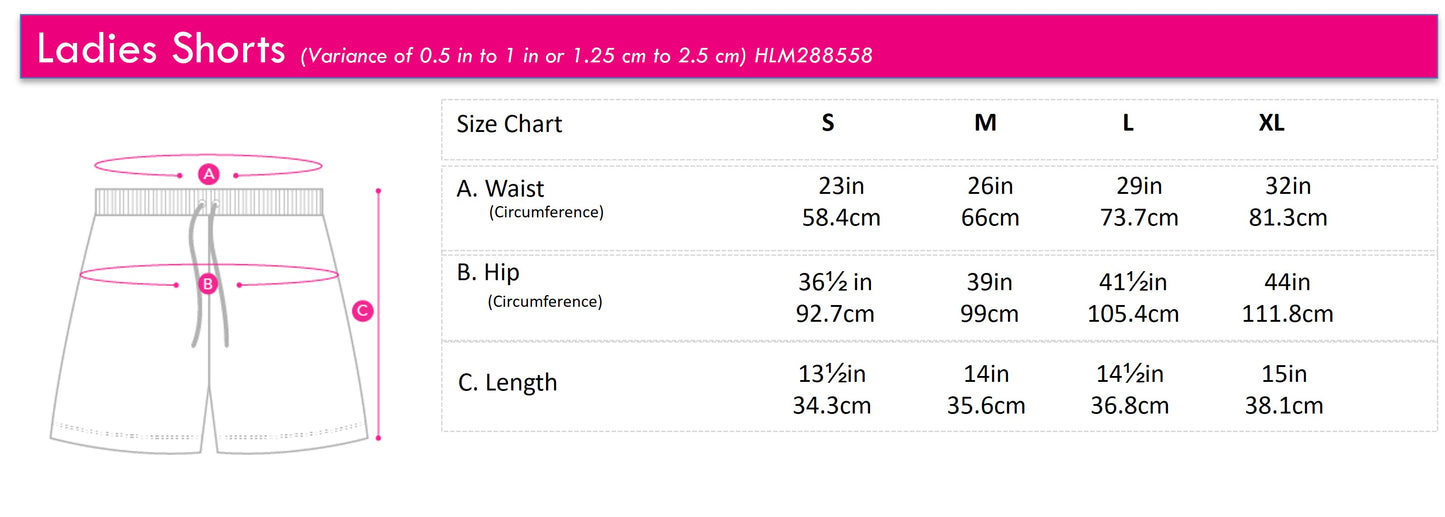Click the 23in waist value for S

pyautogui.click(x=840, y=186)
